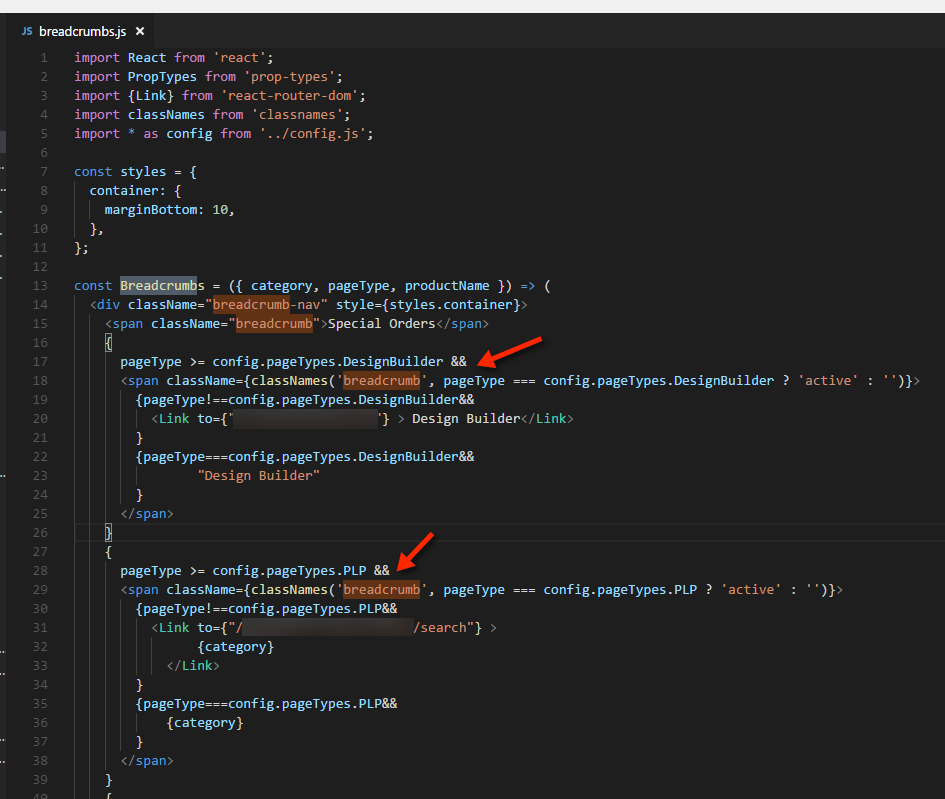Click the Special Orders span text
This screenshot has height=799, width=945.
click(x=381, y=324)
